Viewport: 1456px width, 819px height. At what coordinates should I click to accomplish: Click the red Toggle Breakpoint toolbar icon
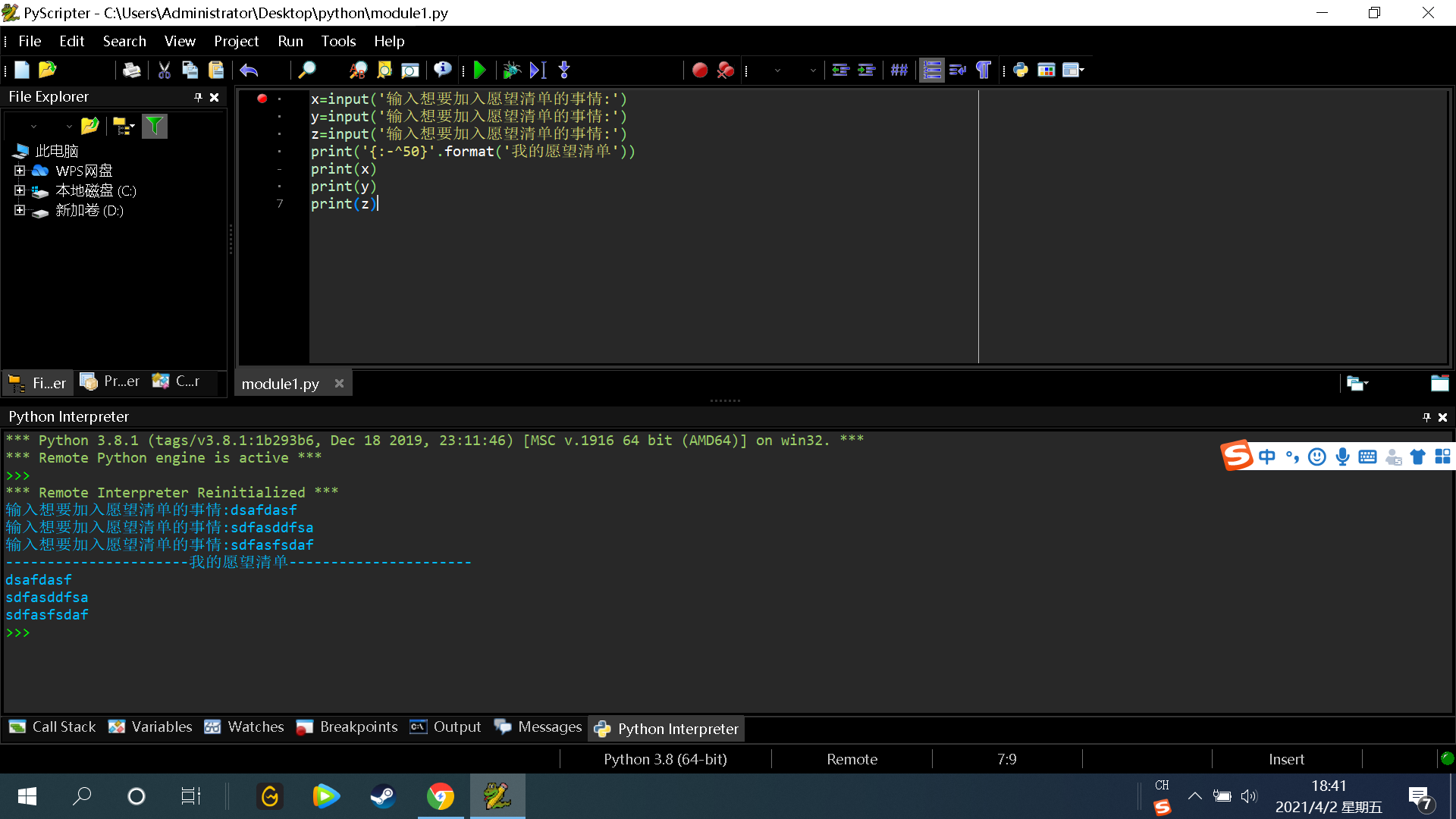(x=699, y=71)
